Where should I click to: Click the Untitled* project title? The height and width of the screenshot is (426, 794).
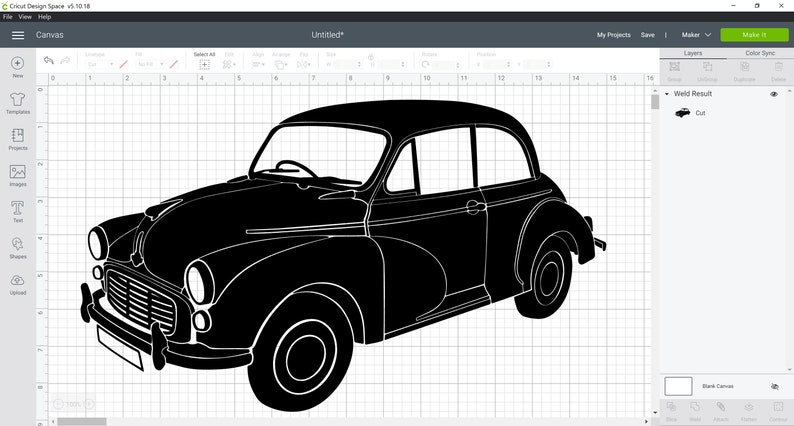tap(328, 35)
